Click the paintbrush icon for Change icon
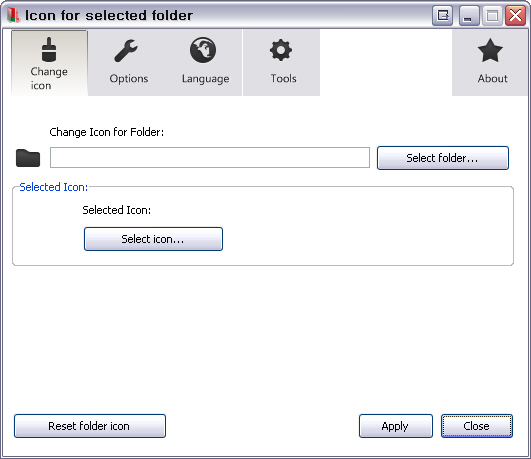The width and height of the screenshot is (531, 459). (49, 49)
